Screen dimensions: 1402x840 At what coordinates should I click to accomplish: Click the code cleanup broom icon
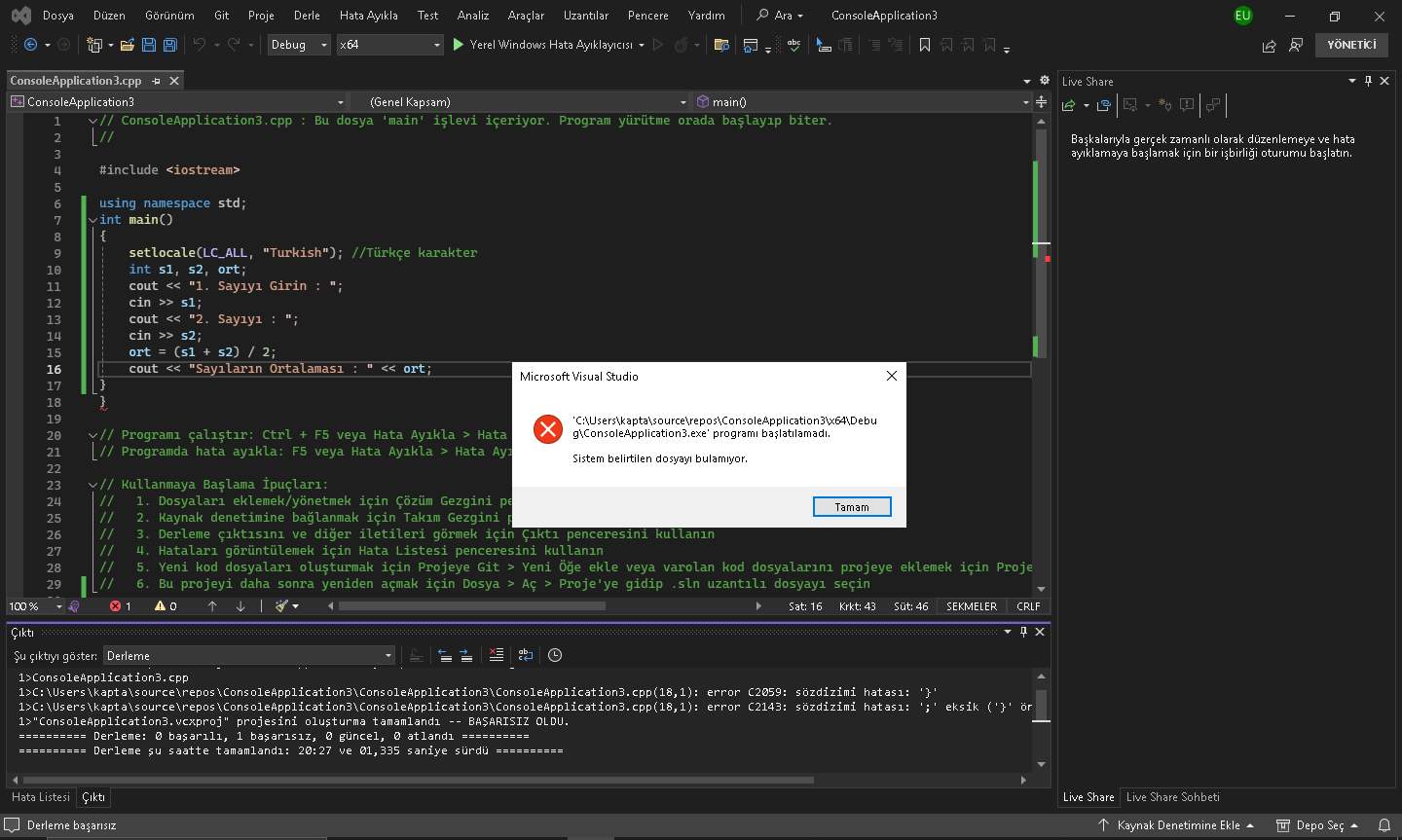tap(281, 606)
